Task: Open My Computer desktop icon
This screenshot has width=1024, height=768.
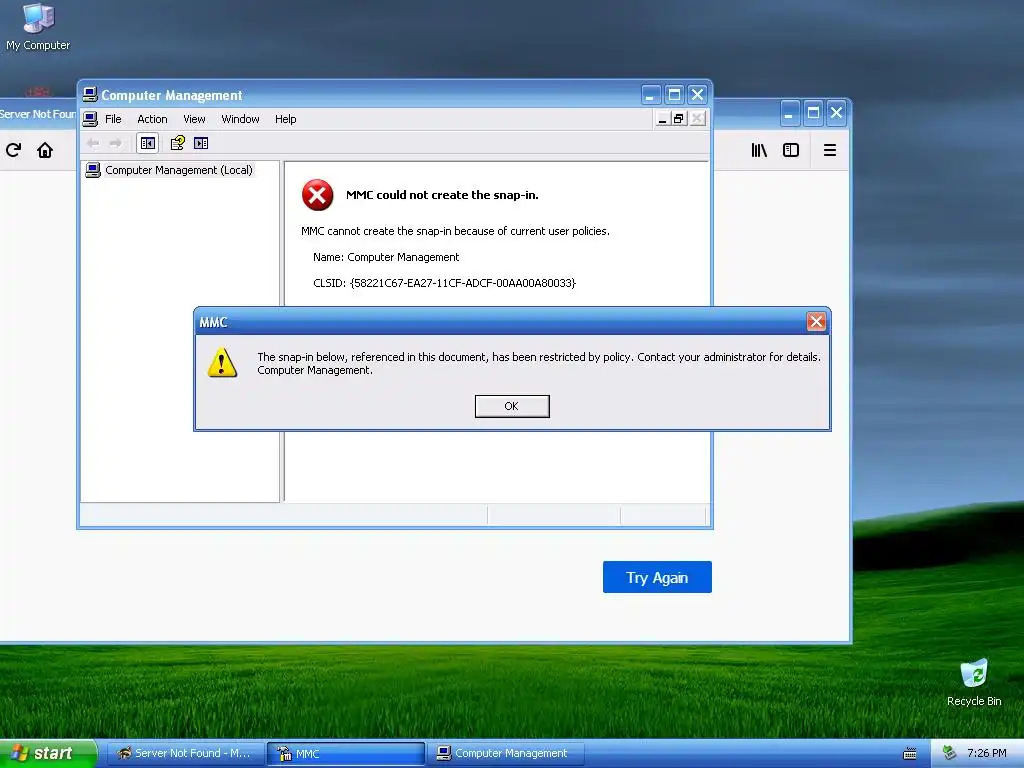Action: [38, 26]
